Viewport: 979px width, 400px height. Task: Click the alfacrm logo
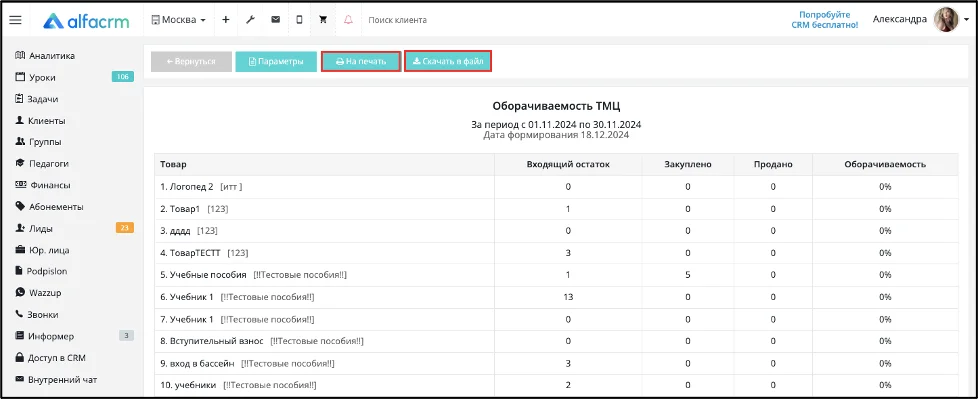[86, 21]
